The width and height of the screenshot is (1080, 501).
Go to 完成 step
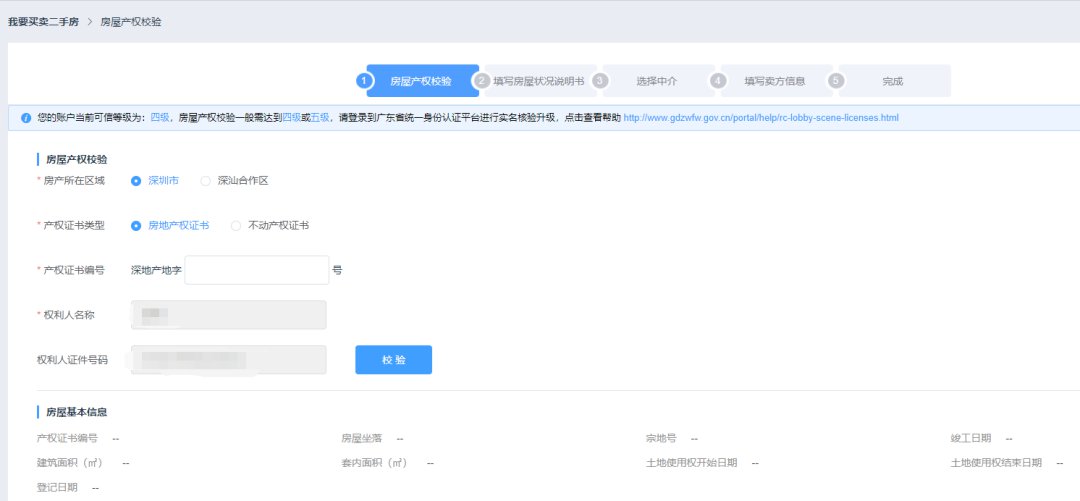[x=892, y=81]
